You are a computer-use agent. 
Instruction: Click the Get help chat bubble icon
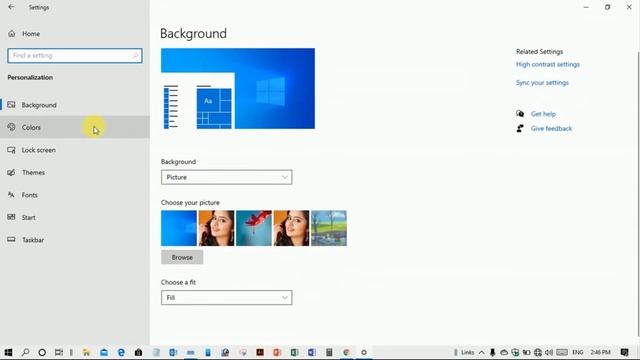(x=520, y=114)
